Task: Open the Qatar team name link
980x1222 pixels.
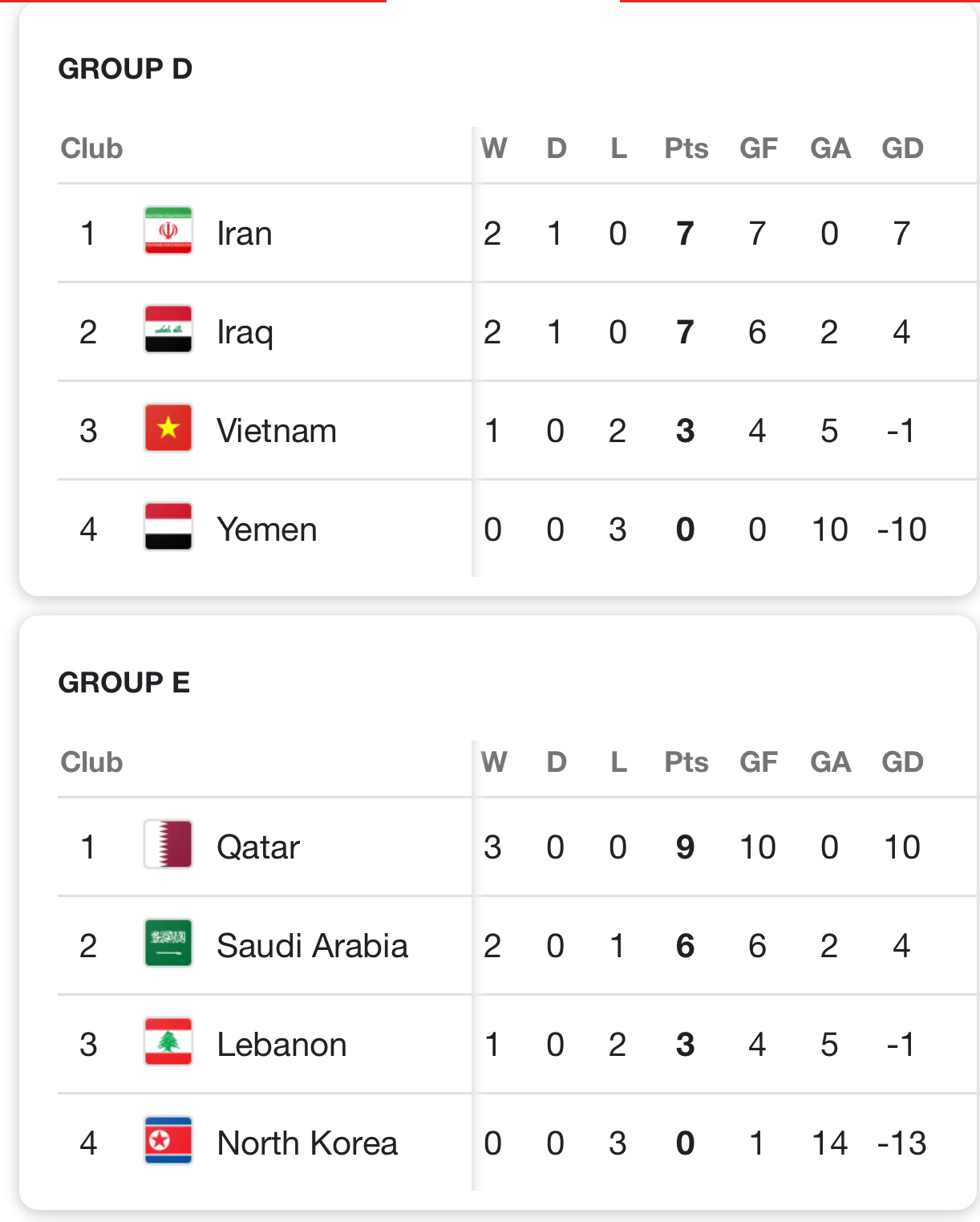Action: pos(258,847)
